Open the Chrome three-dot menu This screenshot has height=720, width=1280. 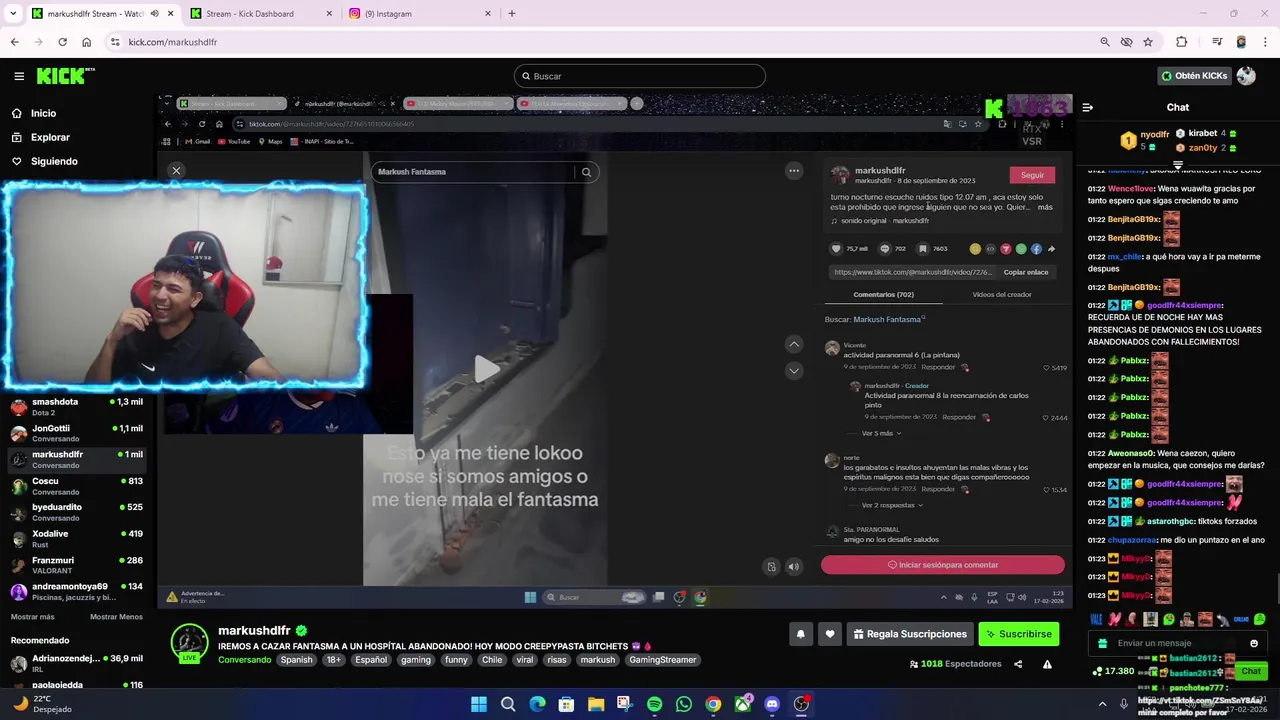click(1265, 42)
